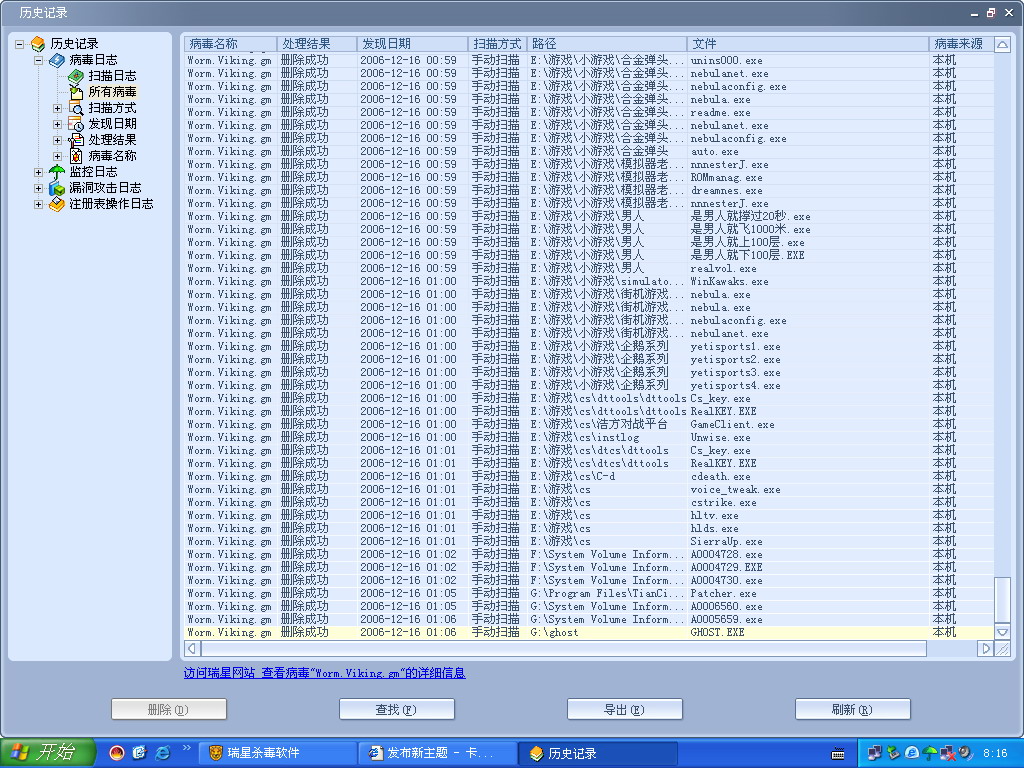Click the 处理结果 tree icon

(76, 140)
